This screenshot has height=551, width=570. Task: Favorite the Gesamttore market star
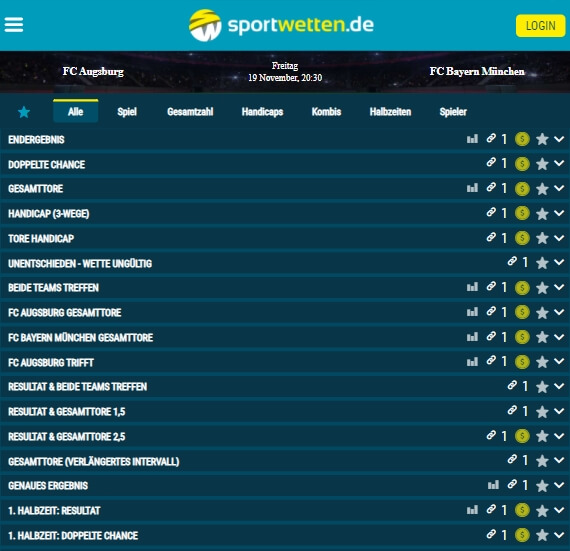pos(542,189)
